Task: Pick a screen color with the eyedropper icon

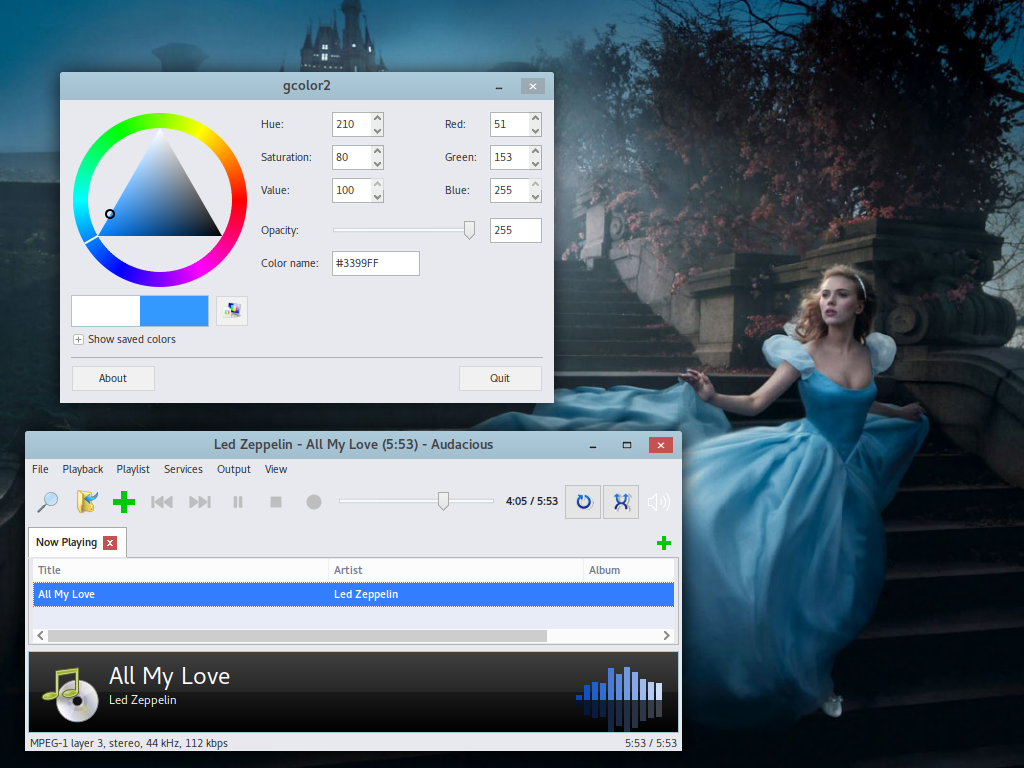Action: pos(232,310)
